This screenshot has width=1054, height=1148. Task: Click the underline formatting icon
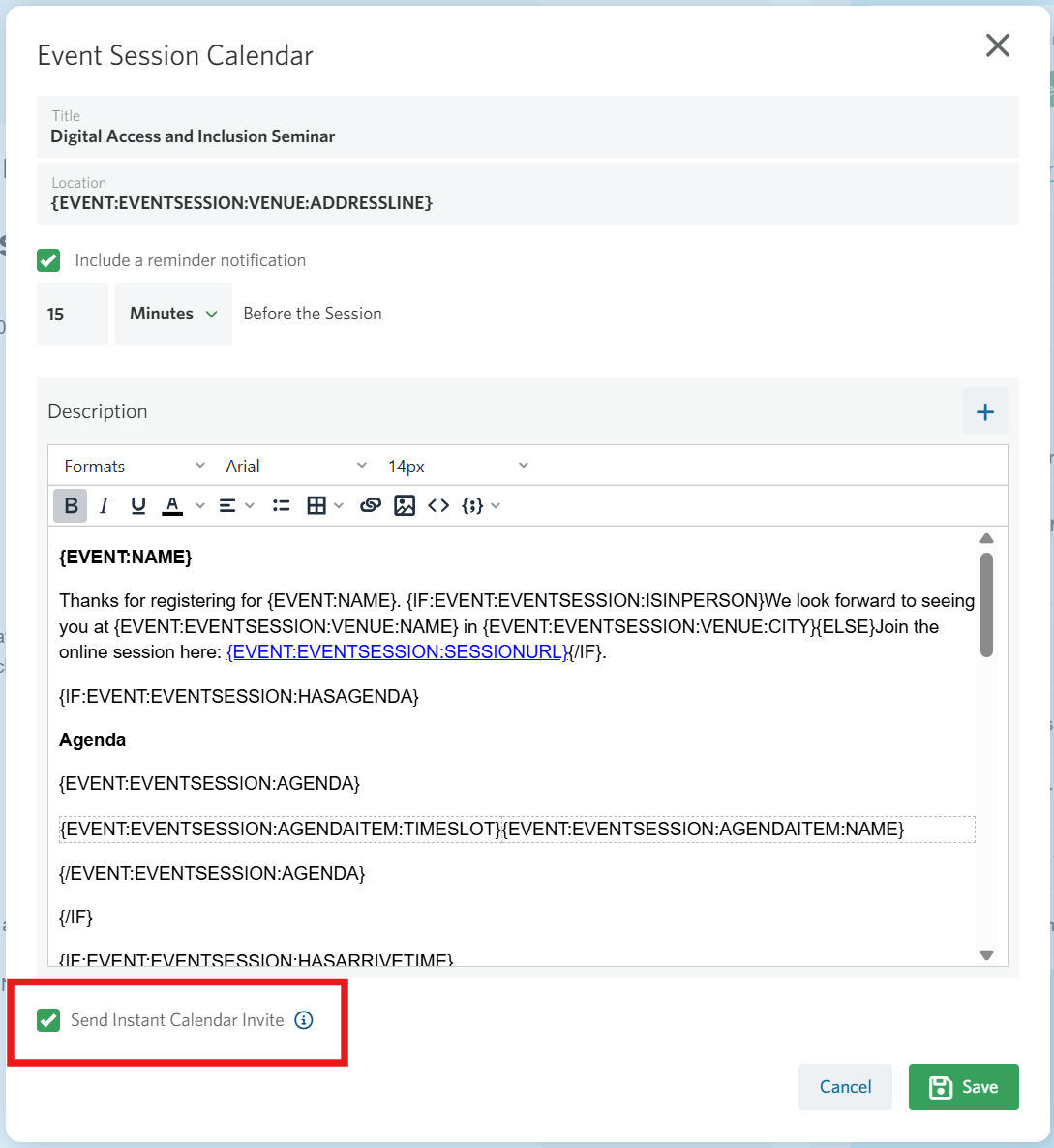pyautogui.click(x=138, y=505)
